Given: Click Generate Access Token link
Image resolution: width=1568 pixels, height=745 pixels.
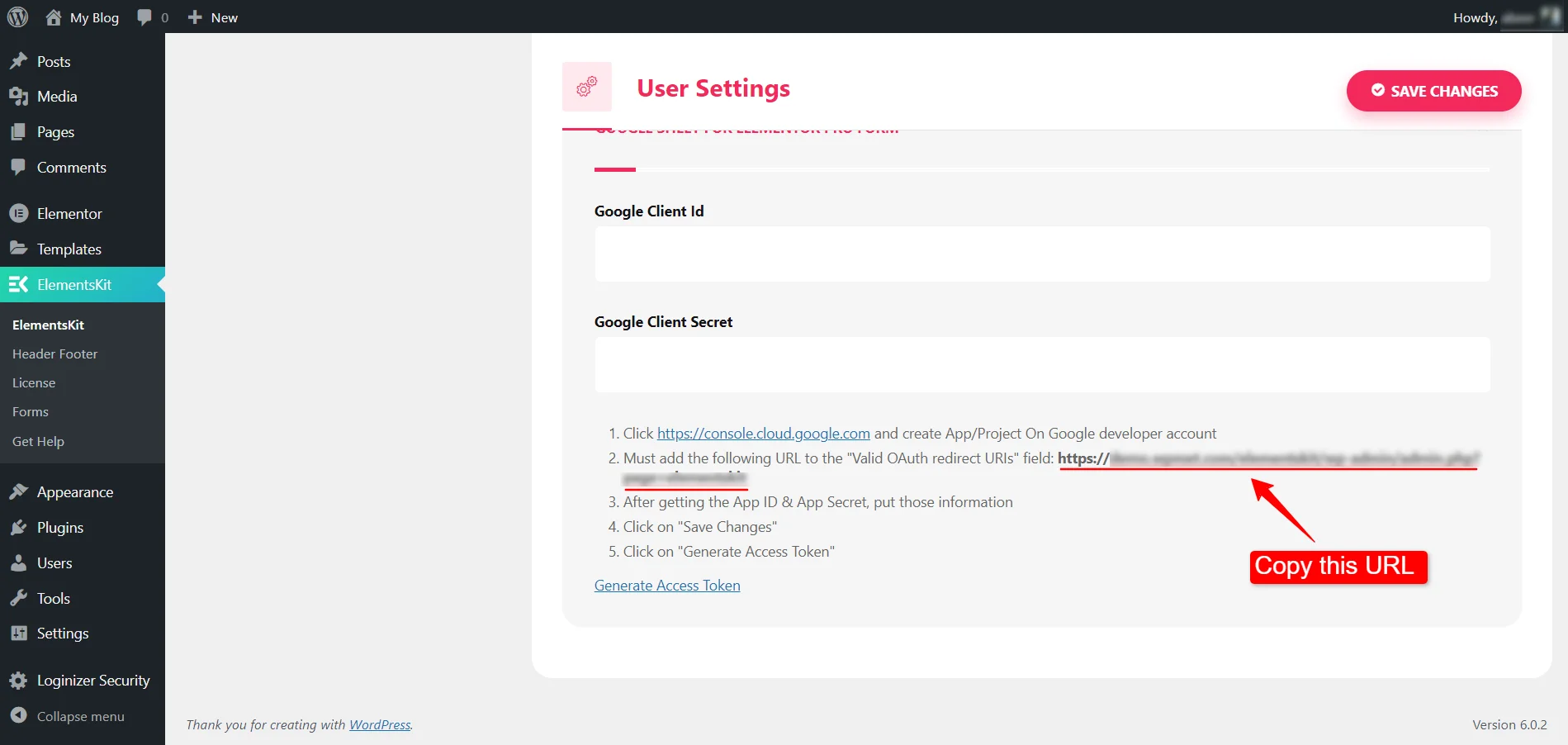Looking at the screenshot, I should tap(667, 586).
